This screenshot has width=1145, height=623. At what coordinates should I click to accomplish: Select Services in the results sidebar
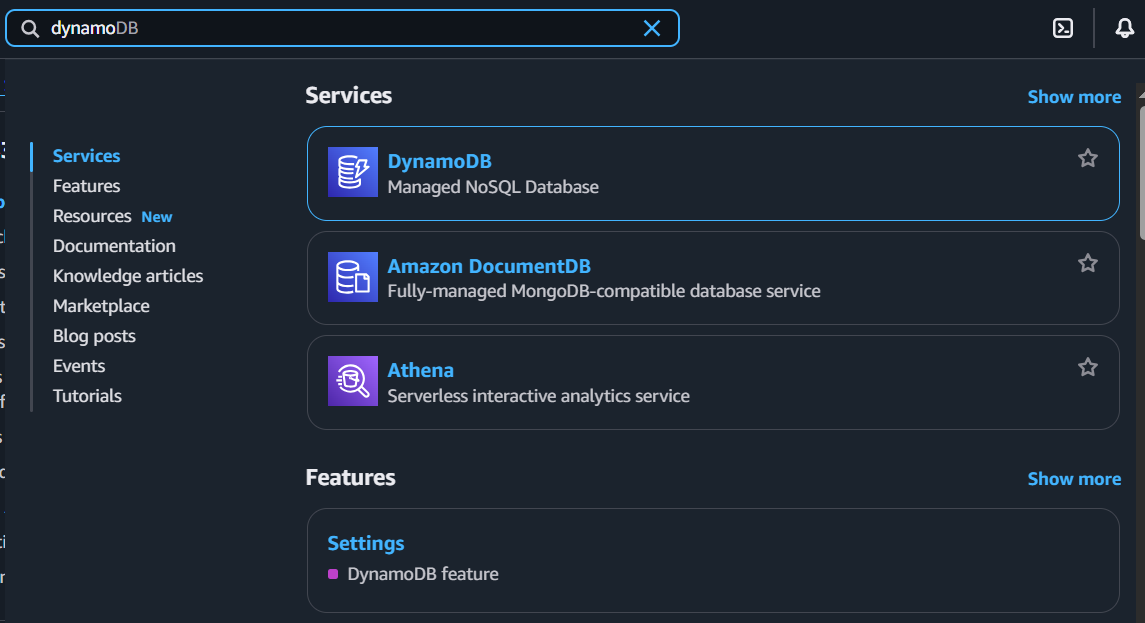click(x=86, y=156)
